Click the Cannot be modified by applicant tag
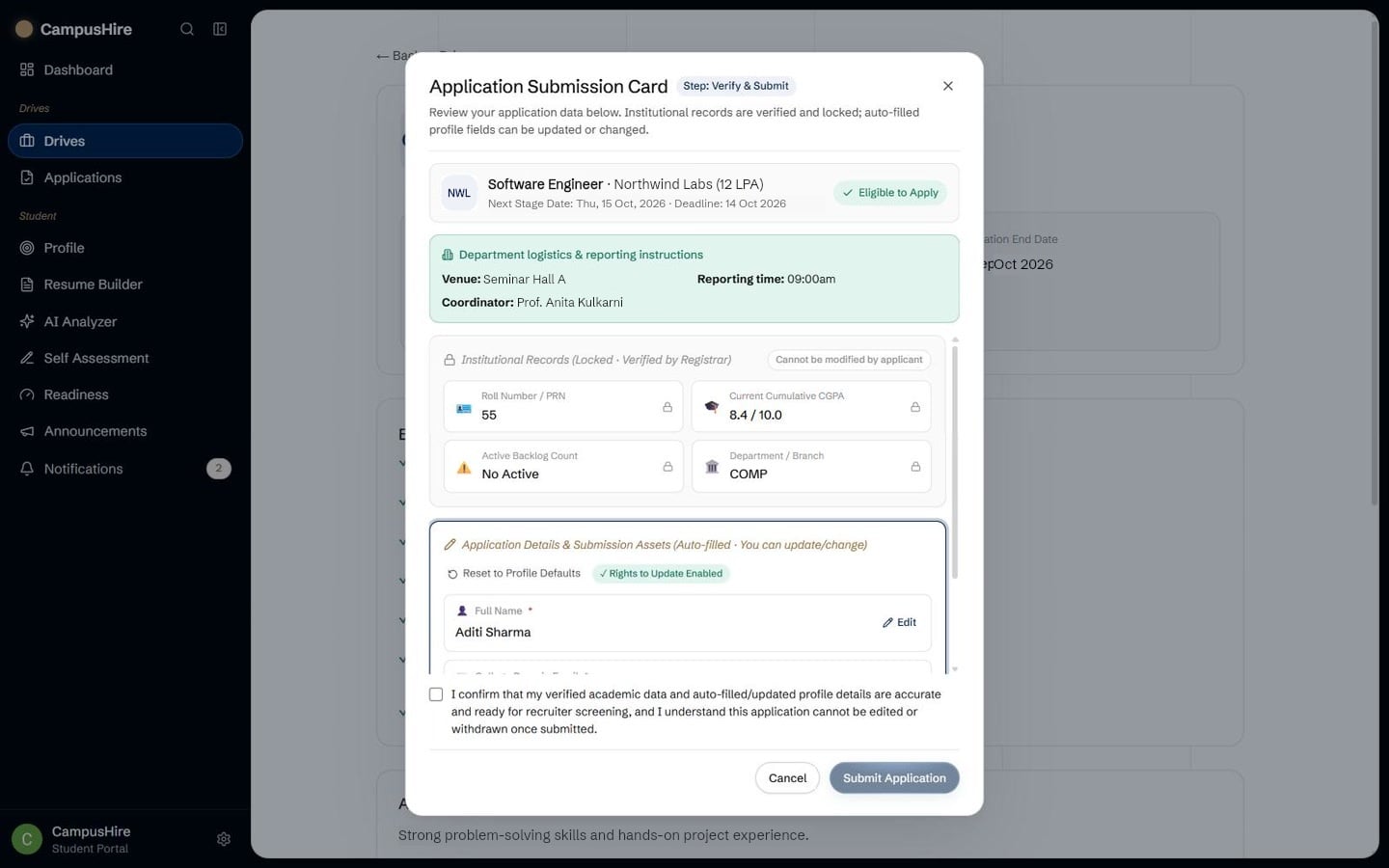 [x=849, y=360]
